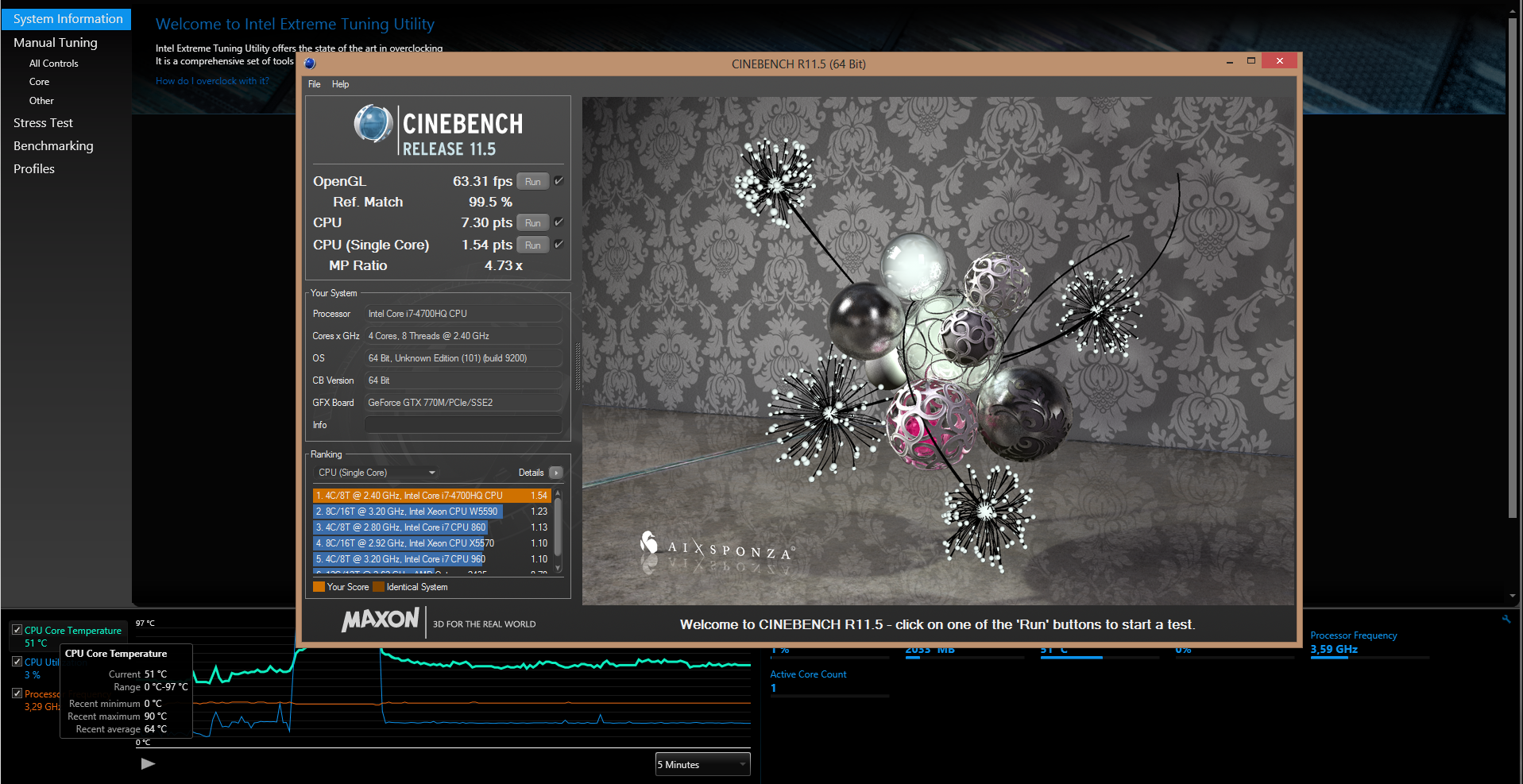
Task: Click the XTU main panel vertical scrollbar
Action: 1513,270
